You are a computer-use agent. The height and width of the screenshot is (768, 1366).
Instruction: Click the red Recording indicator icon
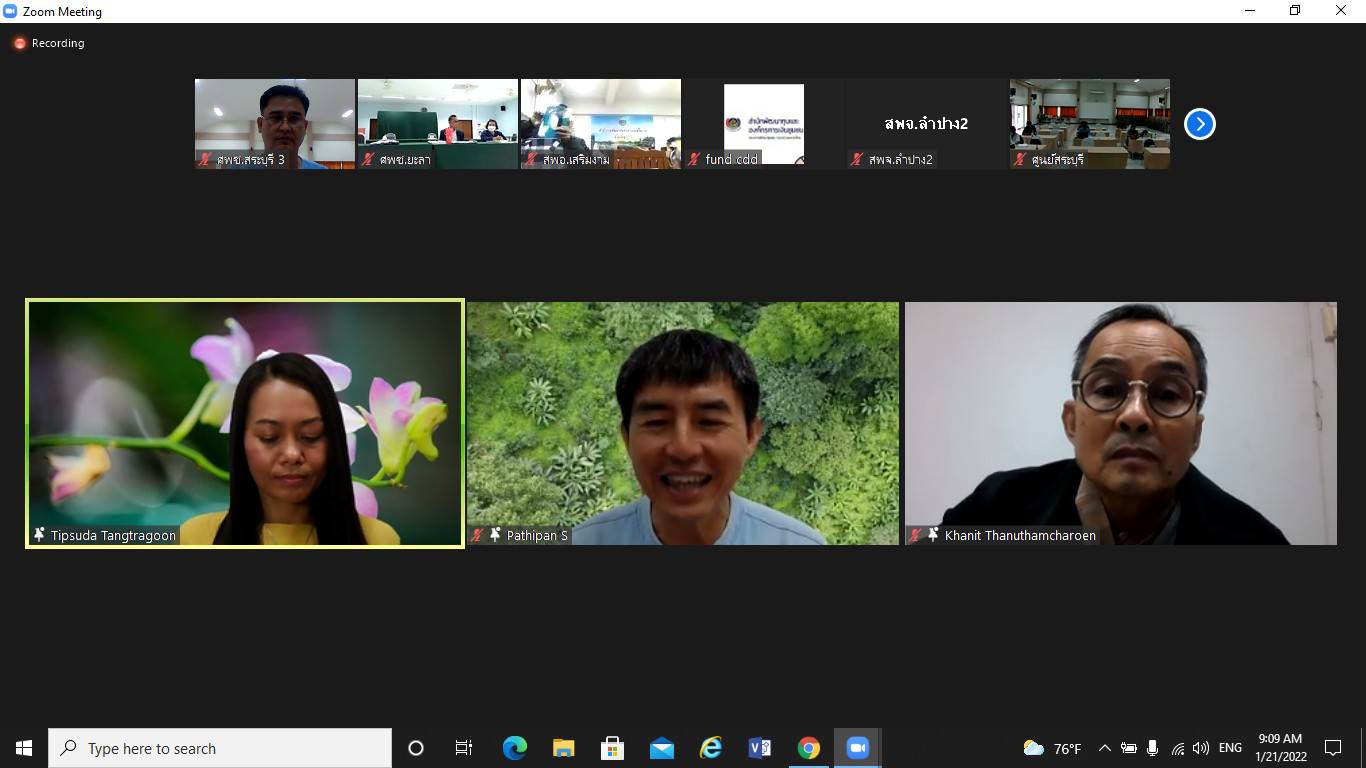coord(19,43)
